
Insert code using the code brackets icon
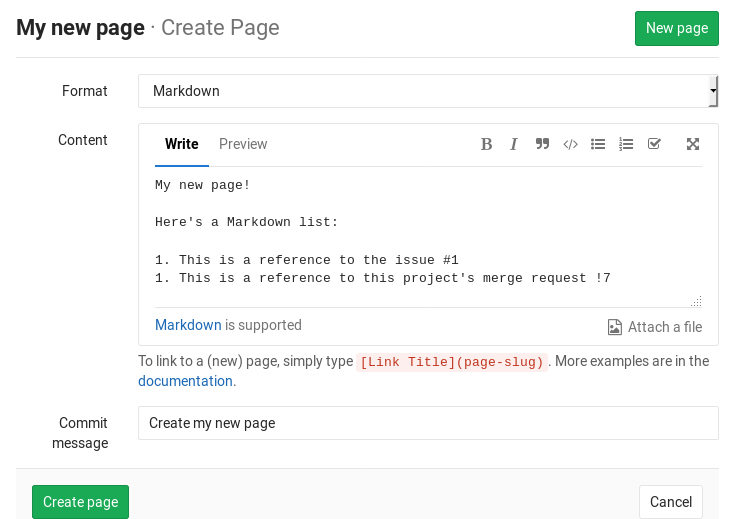point(570,144)
